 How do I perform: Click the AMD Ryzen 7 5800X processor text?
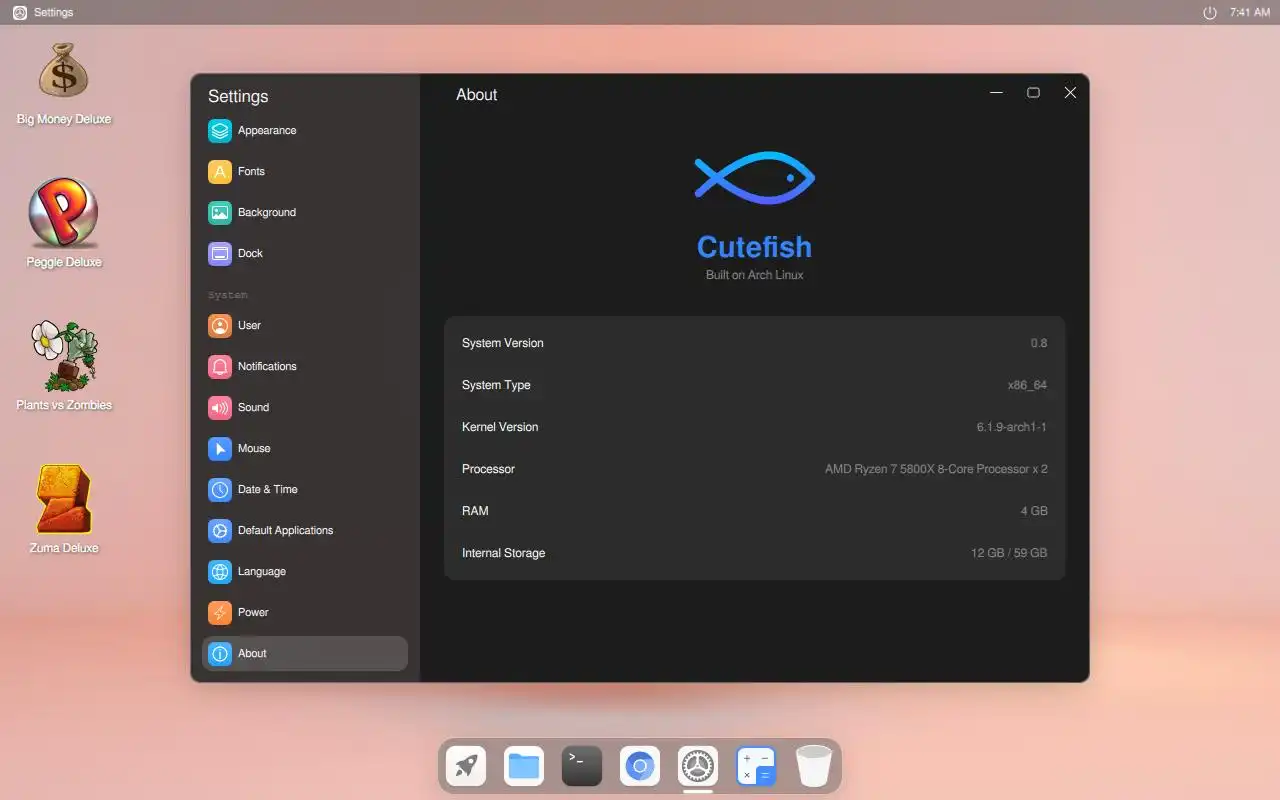tap(936, 469)
